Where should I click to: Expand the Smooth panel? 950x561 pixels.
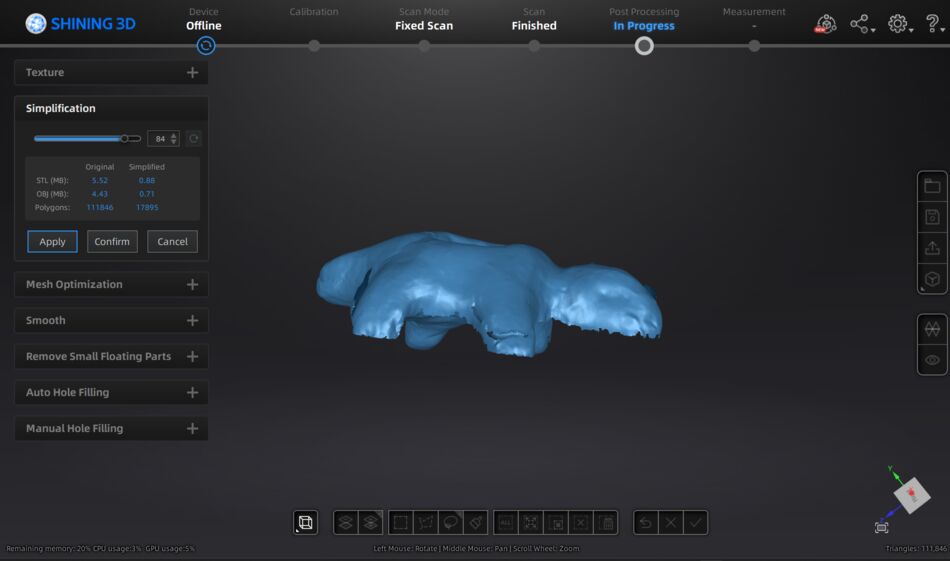(111, 320)
